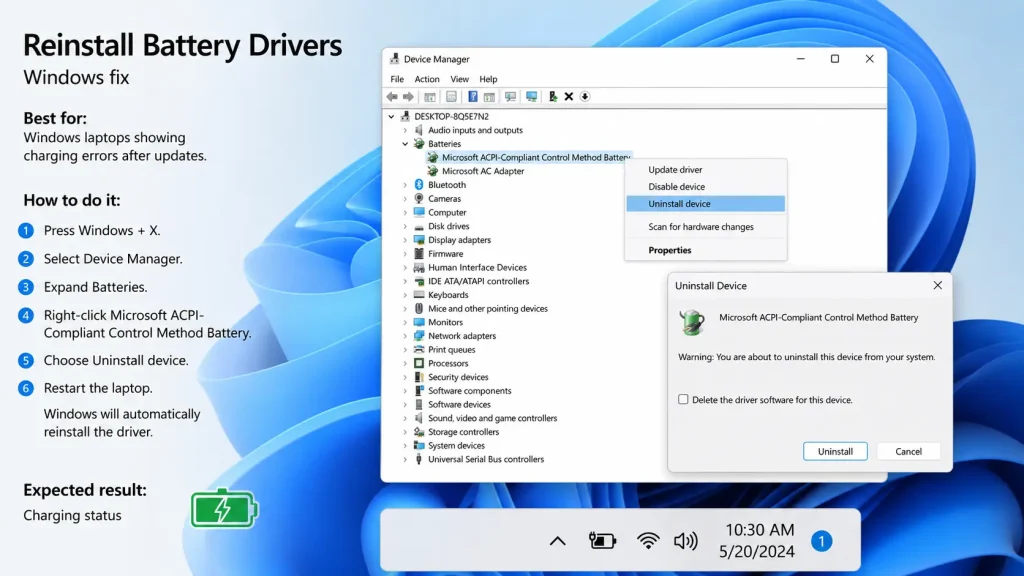Close the Uninstall Device dialog
This screenshot has width=1024, height=576.
coord(938,285)
